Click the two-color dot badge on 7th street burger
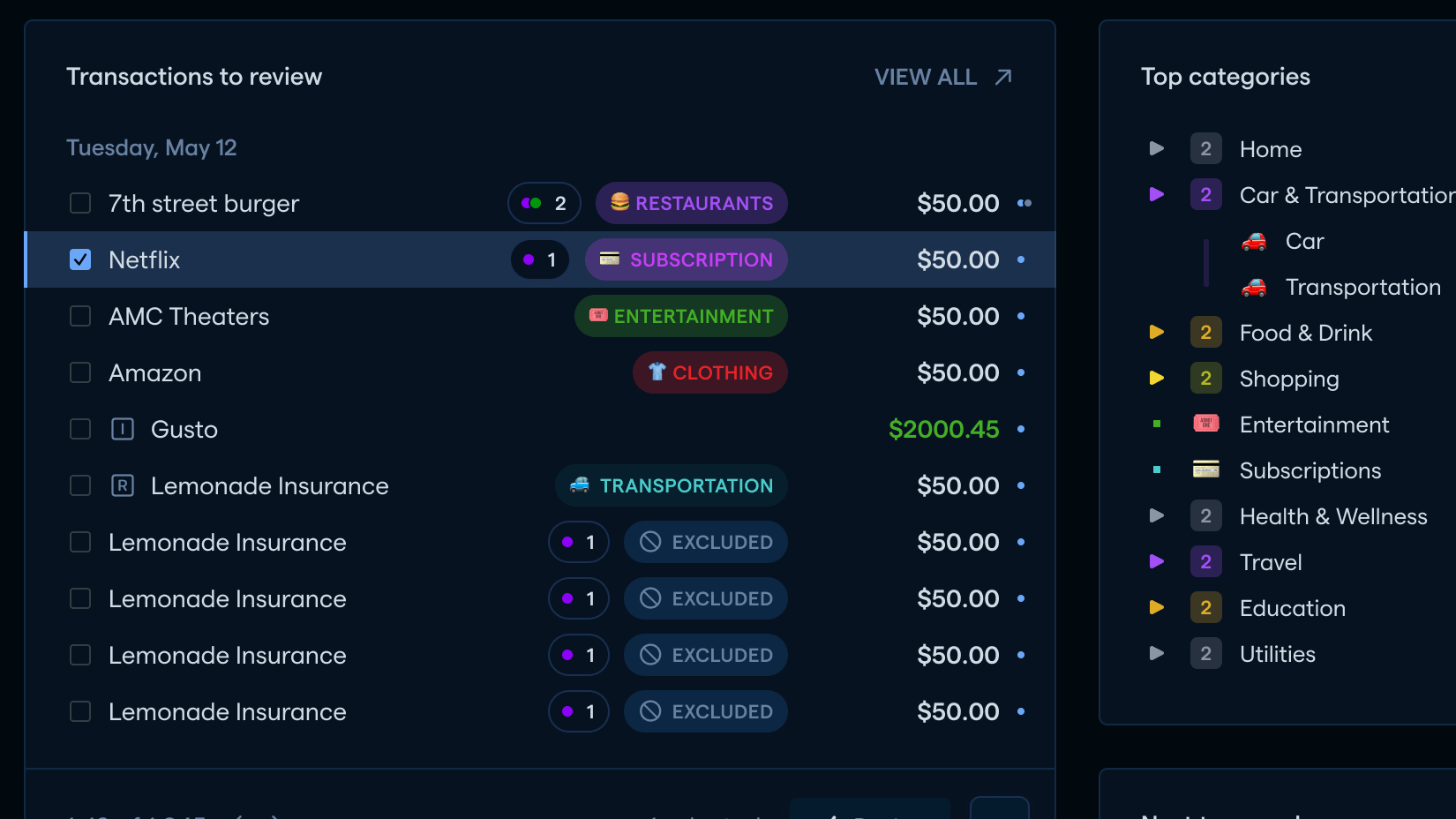The image size is (1456, 819). [x=544, y=203]
